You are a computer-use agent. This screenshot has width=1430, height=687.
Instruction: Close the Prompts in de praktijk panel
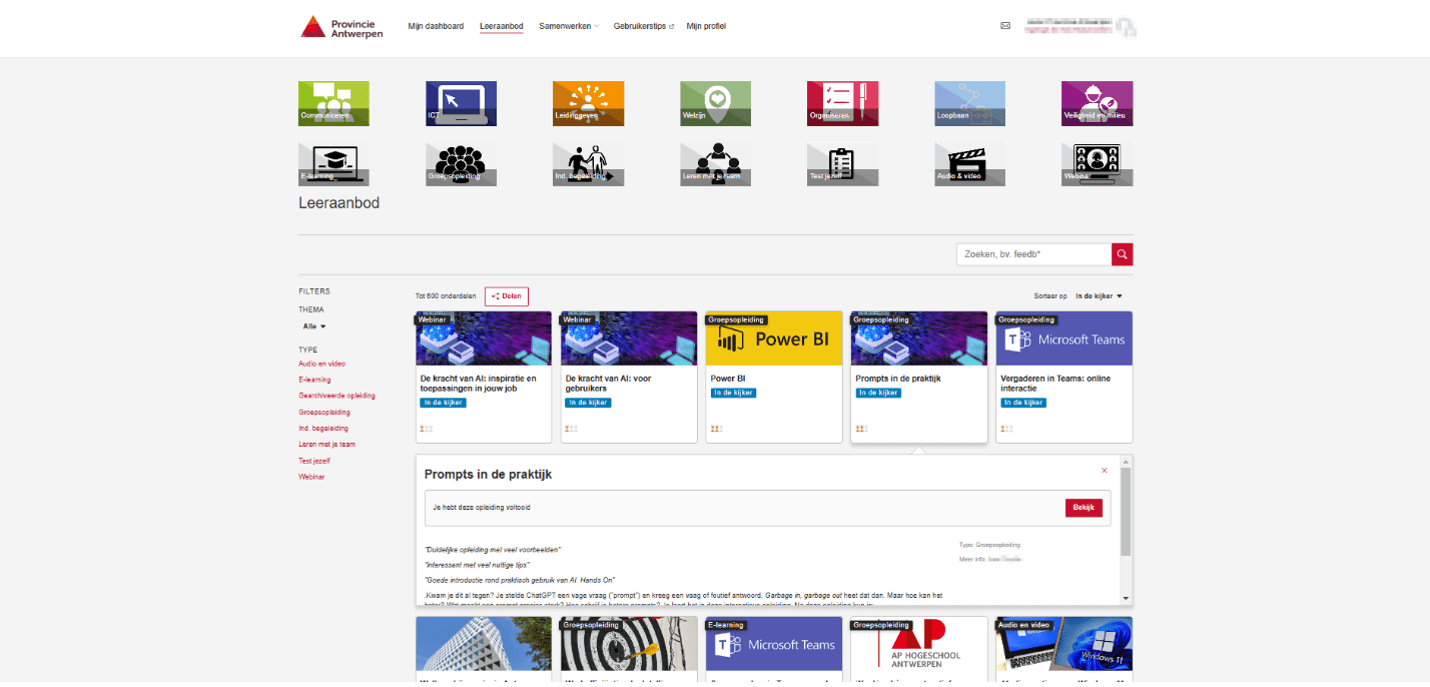(1104, 470)
